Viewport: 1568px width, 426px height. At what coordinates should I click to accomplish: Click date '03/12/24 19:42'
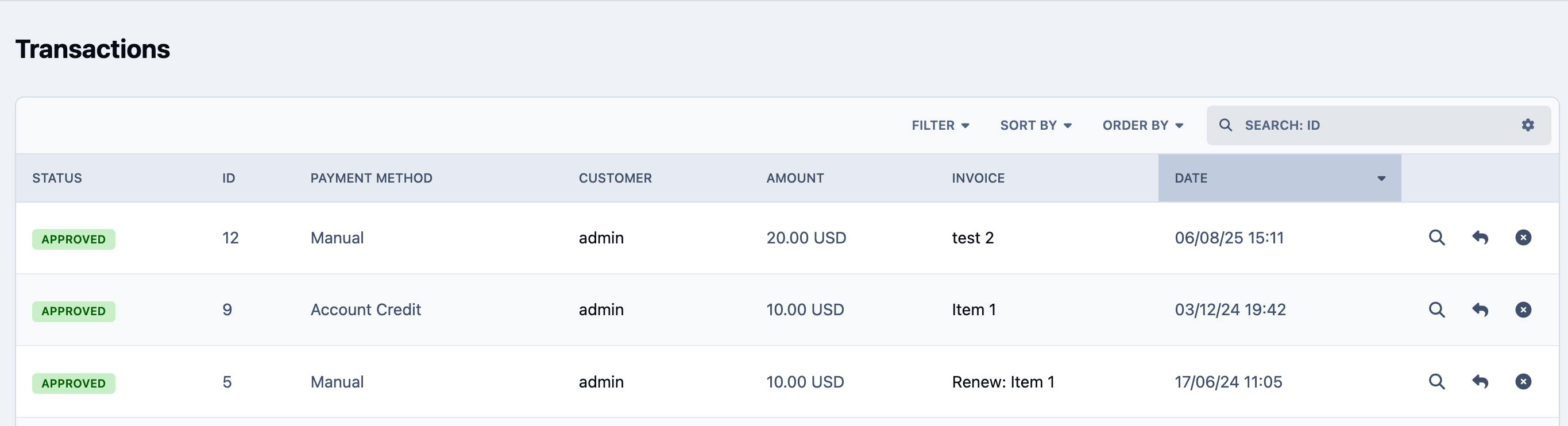(x=1230, y=310)
